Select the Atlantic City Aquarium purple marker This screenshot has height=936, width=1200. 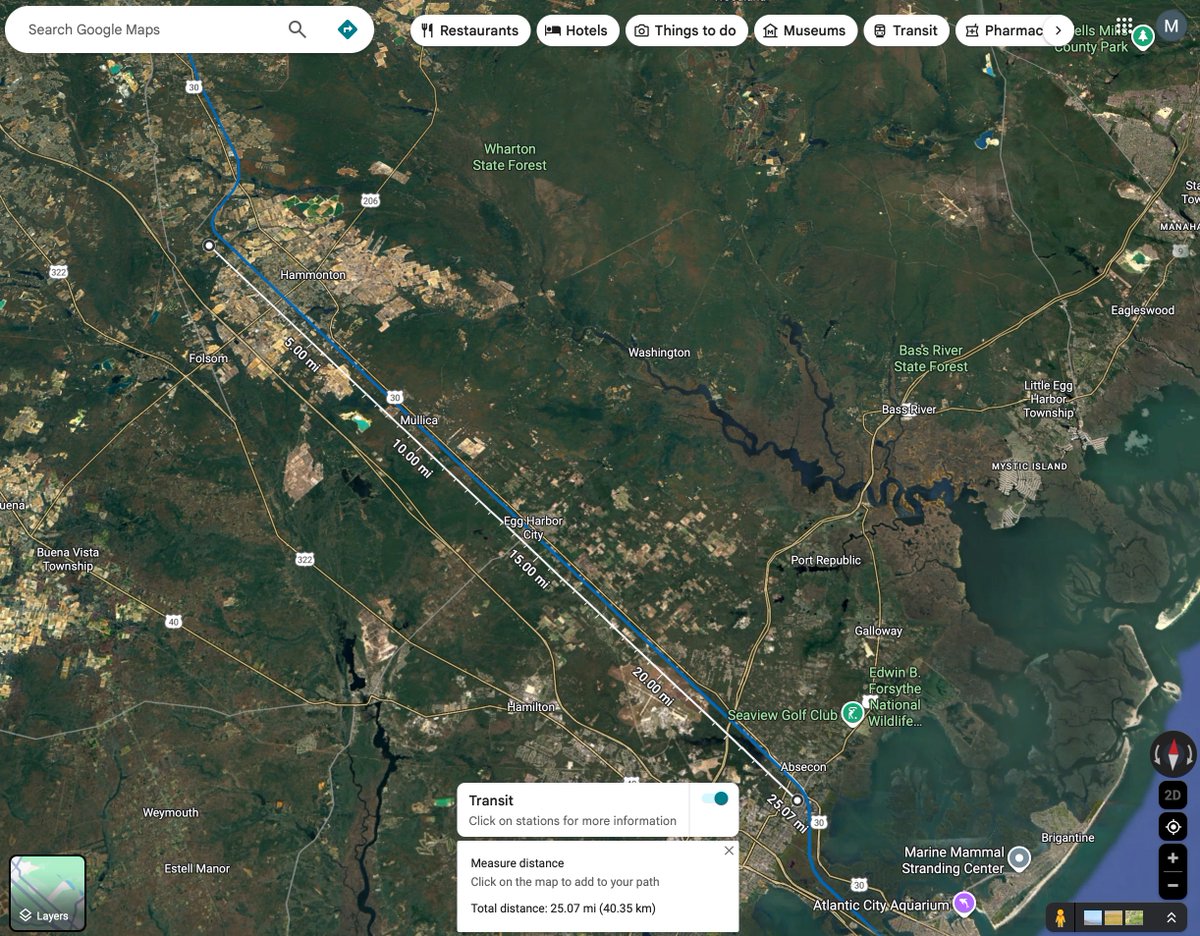click(x=963, y=903)
